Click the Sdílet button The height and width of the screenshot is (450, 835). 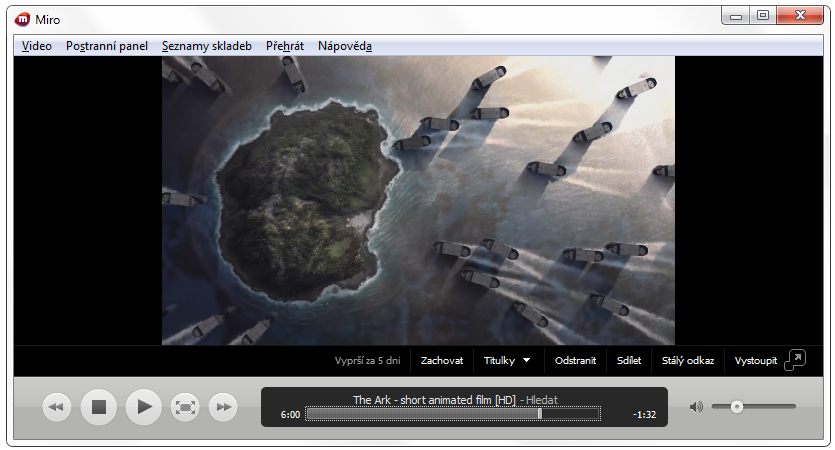point(629,361)
